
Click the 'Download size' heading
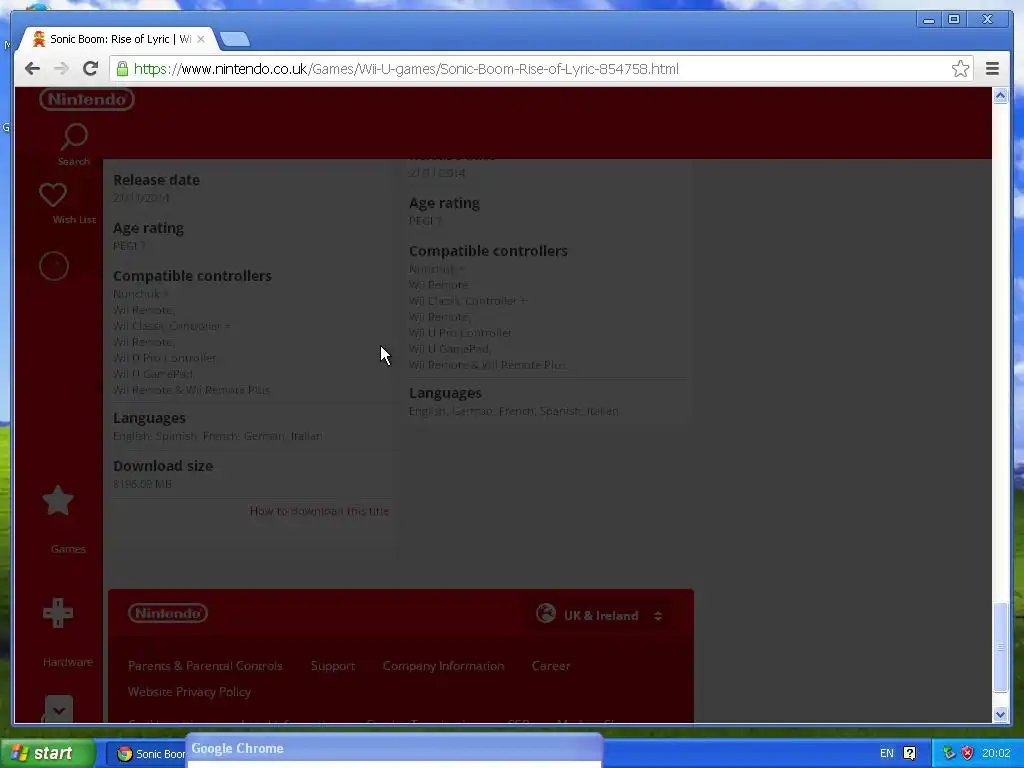pyautogui.click(x=163, y=466)
